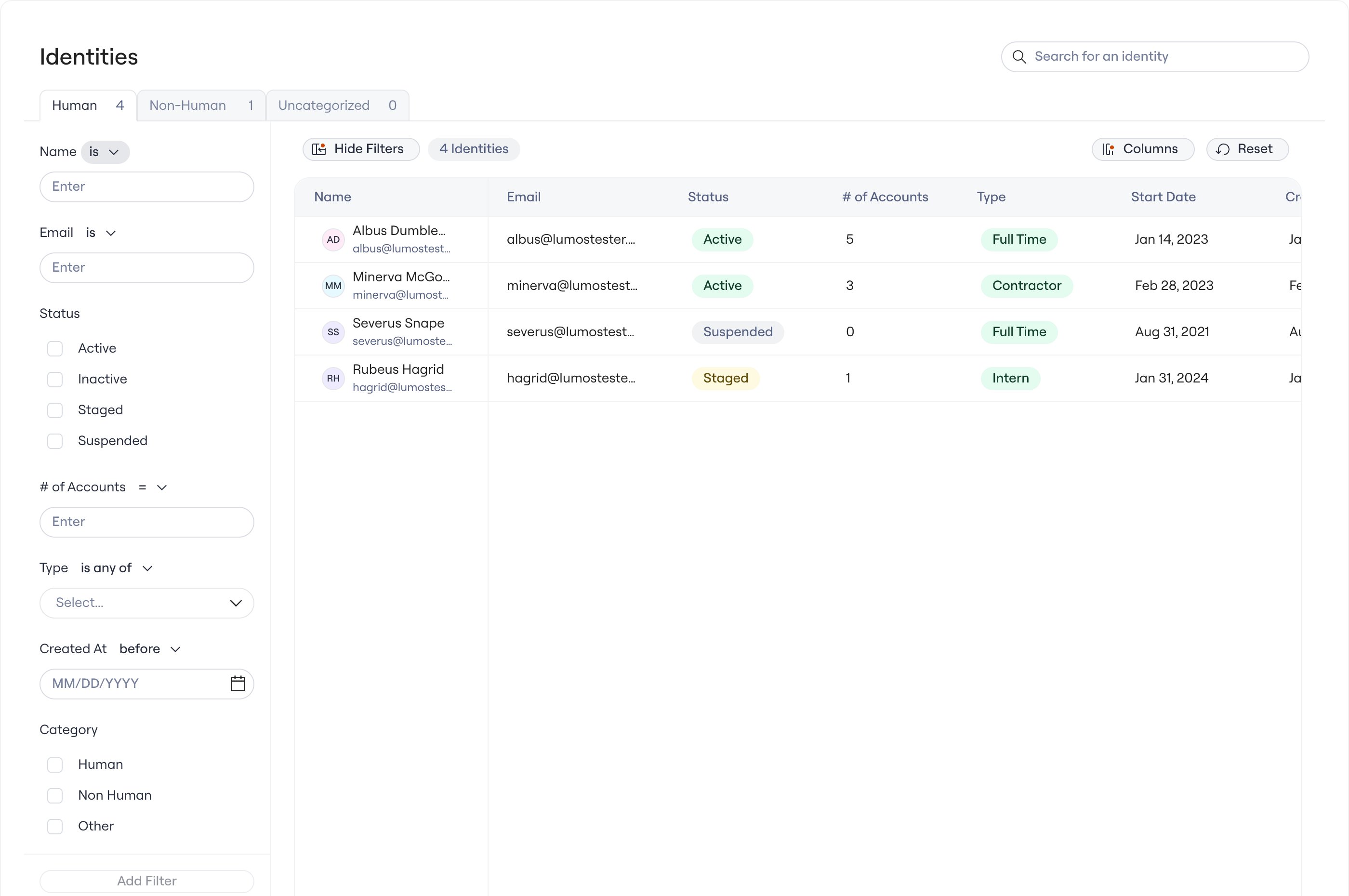Screen dimensions: 1349x896
Task: Open the Severus Snape identity name
Action: coord(398,323)
